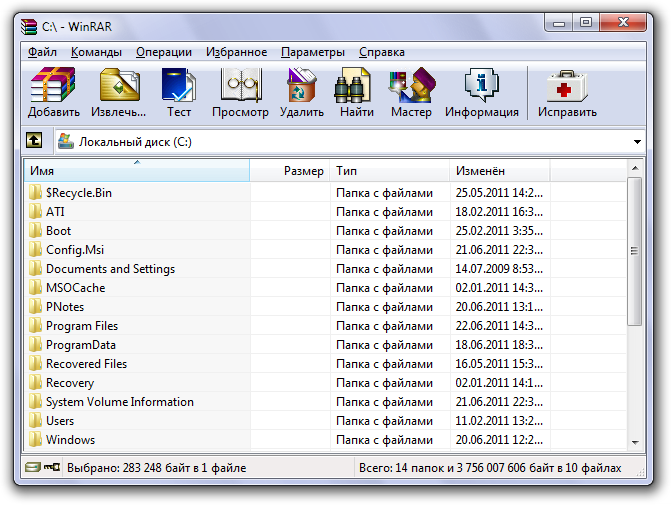Click the vertical scrollbar thumb
Image resolution: width=672 pixels, height=505 pixels.
point(635,252)
